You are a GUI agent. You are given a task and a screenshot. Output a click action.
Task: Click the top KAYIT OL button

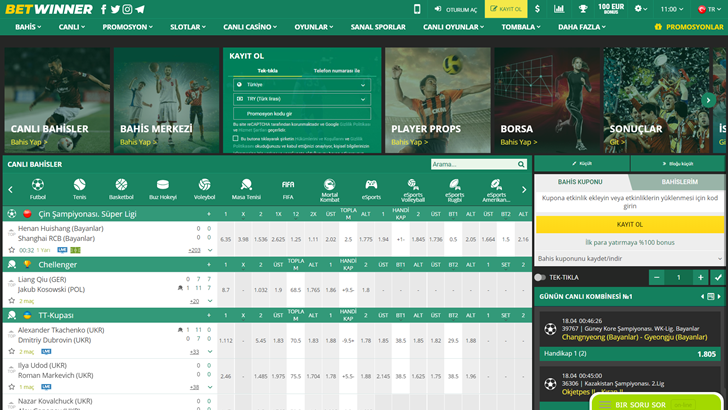pos(506,9)
